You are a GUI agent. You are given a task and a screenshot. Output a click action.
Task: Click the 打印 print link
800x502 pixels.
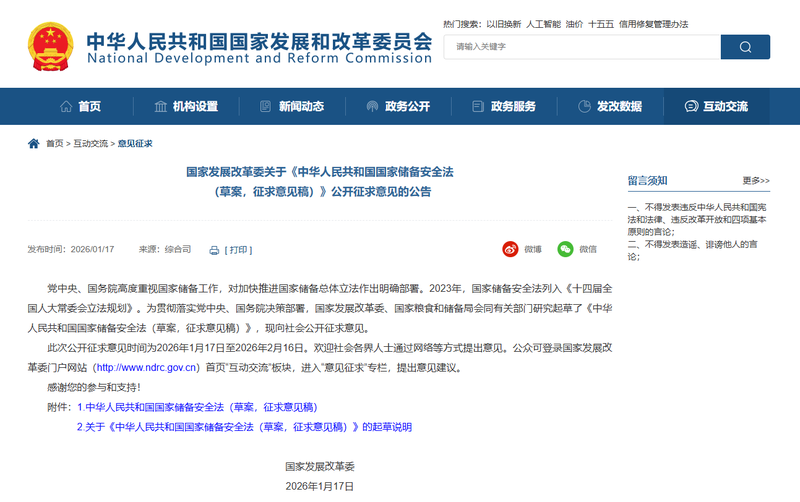coord(239,250)
